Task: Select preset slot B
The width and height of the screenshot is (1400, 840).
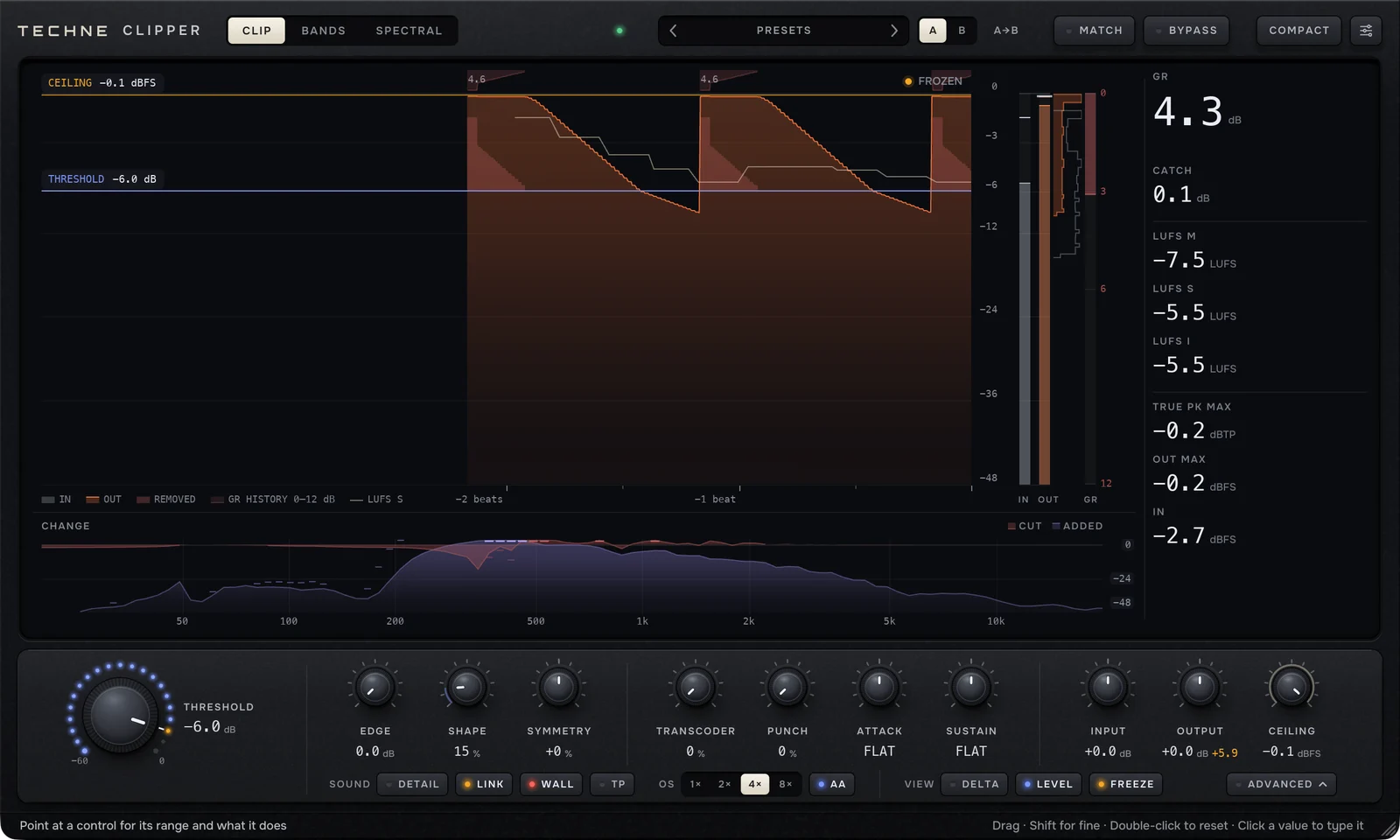Action: [962, 31]
